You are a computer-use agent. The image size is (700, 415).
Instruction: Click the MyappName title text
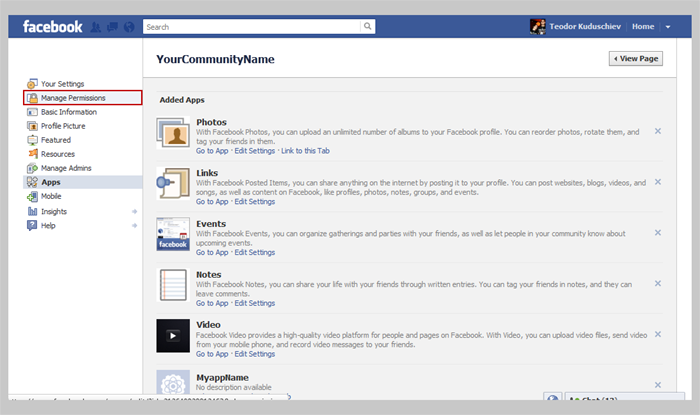[x=222, y=378]
